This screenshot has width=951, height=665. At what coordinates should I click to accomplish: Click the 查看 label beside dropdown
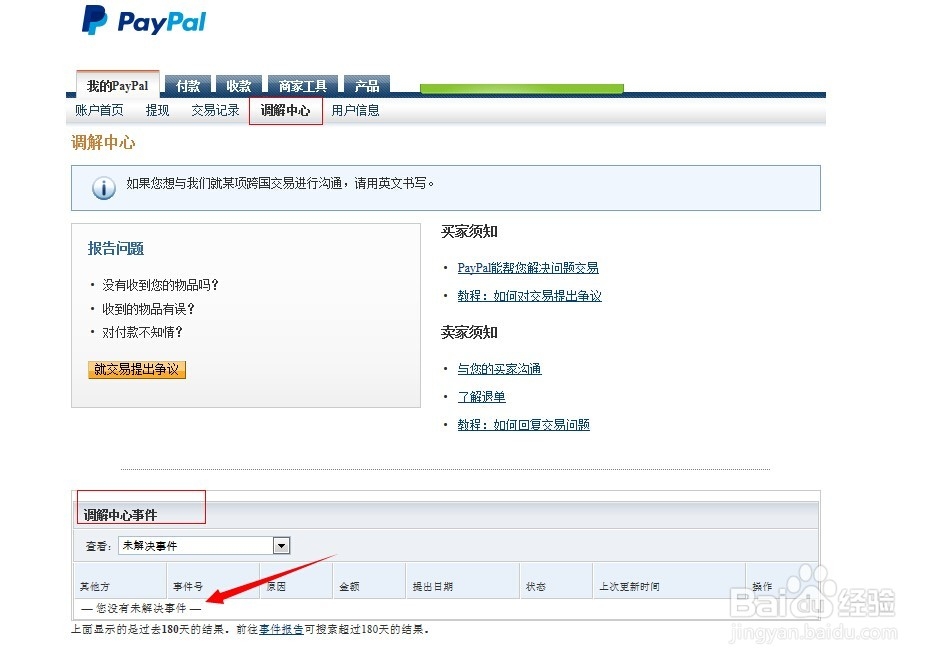pos(98,546)
